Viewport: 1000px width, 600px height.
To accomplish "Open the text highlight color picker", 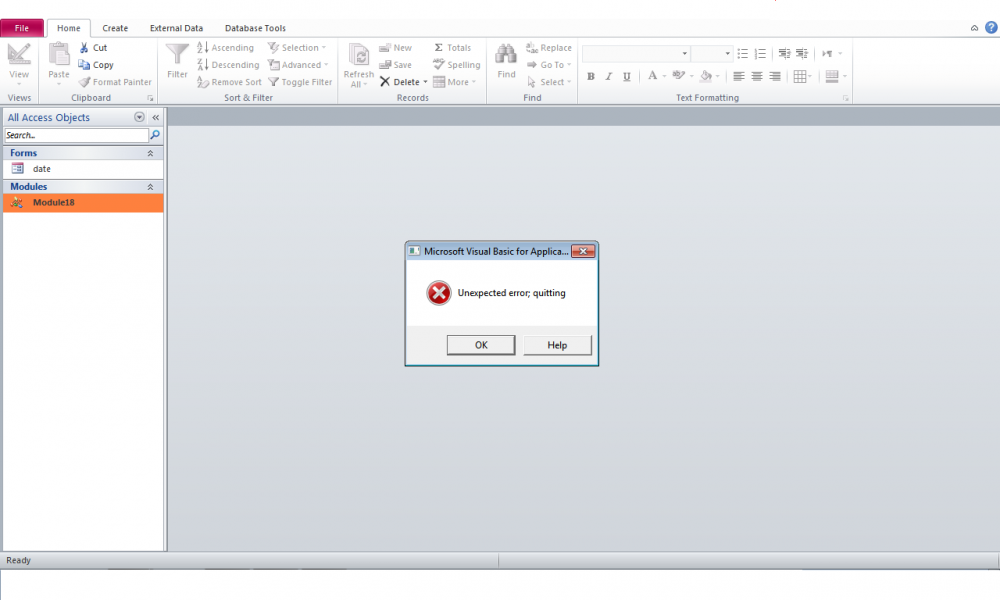I will coord(679,77).
